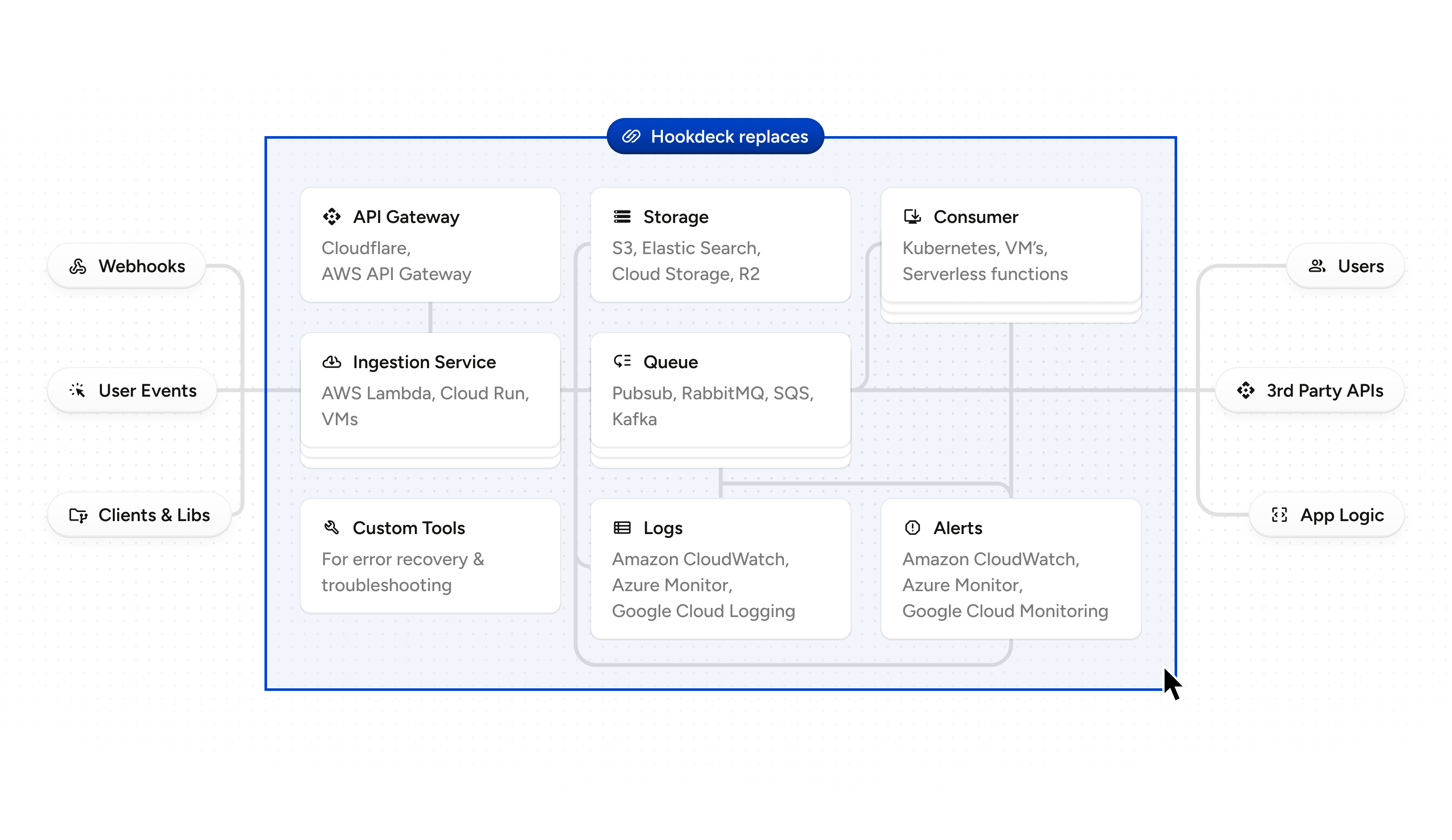Screen dimensions: 1452x840
Task: Click the Queue list icon
Action: [x=622, y=361]
